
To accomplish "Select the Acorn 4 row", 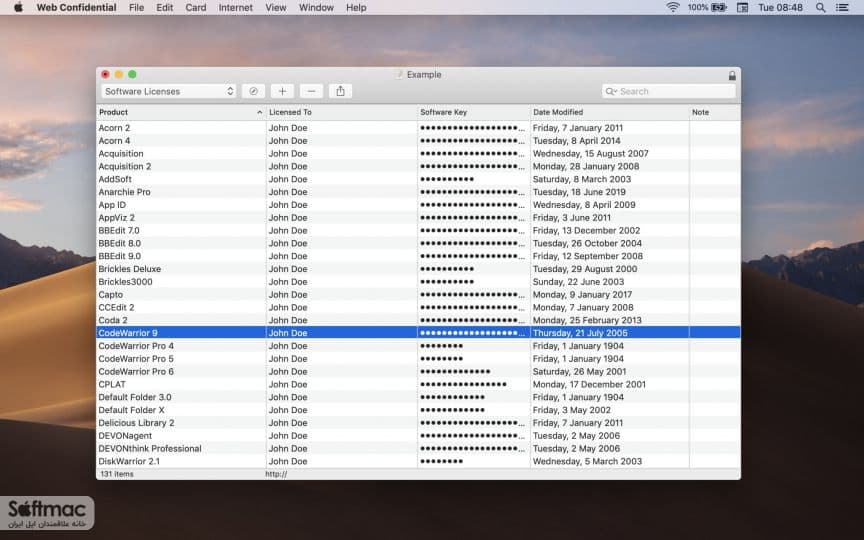I will 418,141.
